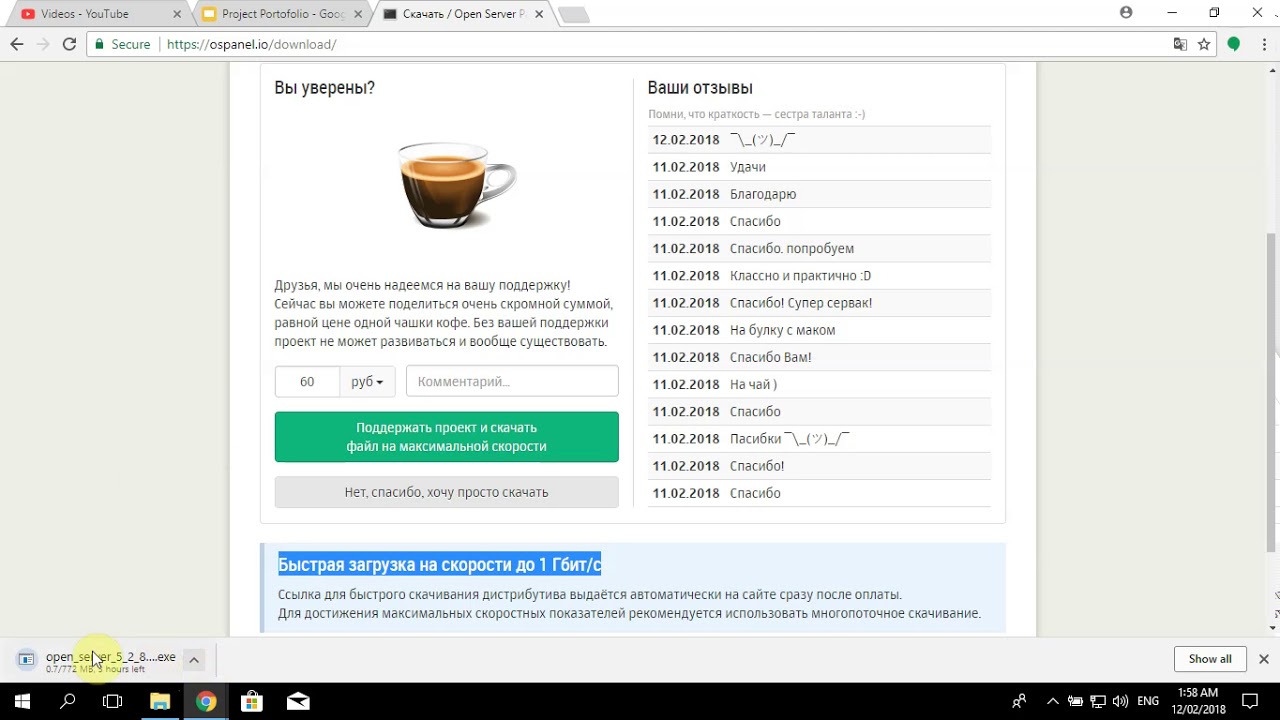This screenshot has height=720, width=1280.
Task: Click the review 'Спасибо Вам!'
Action: pyautogui.click(x=771, y=357)
